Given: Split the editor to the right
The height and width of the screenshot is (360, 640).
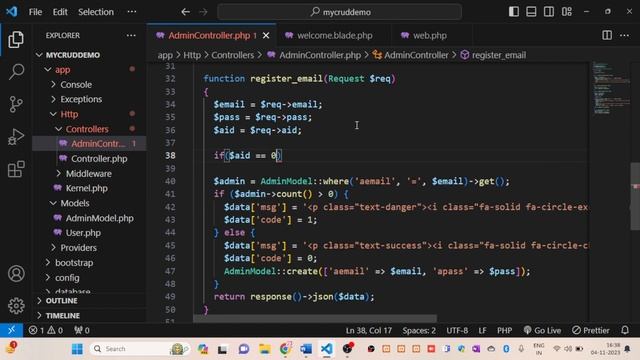Looking at the screenshot, I should point(607,36).
